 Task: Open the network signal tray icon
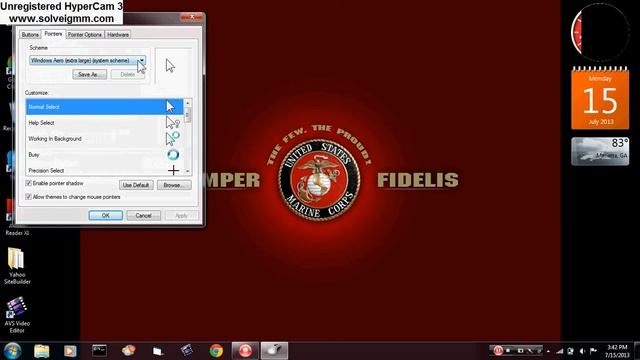[560, 351]
